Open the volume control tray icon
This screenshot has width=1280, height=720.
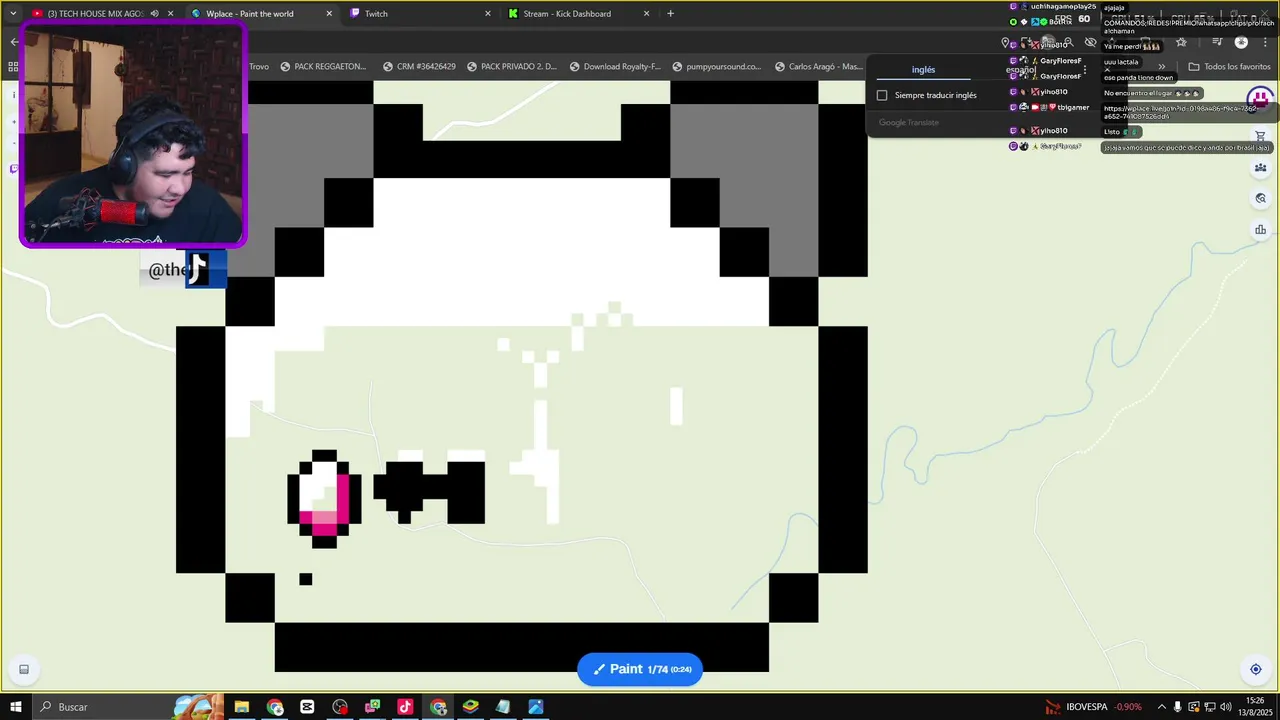tap(1226, 707)
